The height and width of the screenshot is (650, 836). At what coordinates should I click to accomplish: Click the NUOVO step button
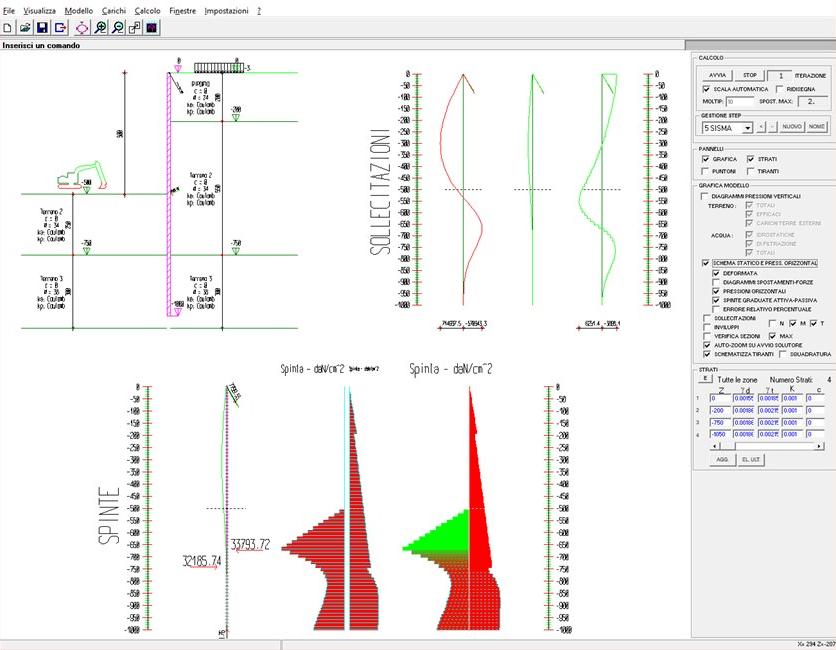click(x=792, y=128)
